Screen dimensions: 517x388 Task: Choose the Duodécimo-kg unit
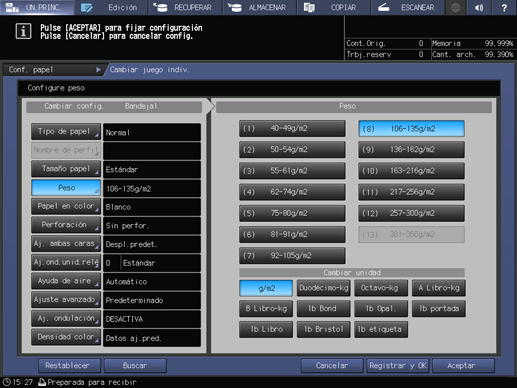pyautogui.click(x=324, y=288)
